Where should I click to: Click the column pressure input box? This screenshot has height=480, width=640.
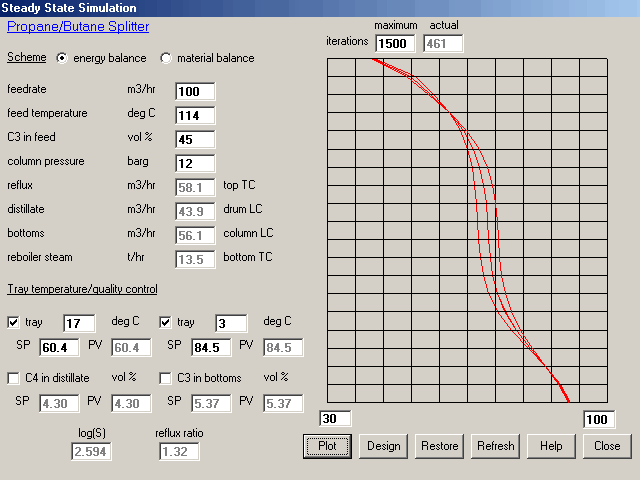[x=195, y=163]
